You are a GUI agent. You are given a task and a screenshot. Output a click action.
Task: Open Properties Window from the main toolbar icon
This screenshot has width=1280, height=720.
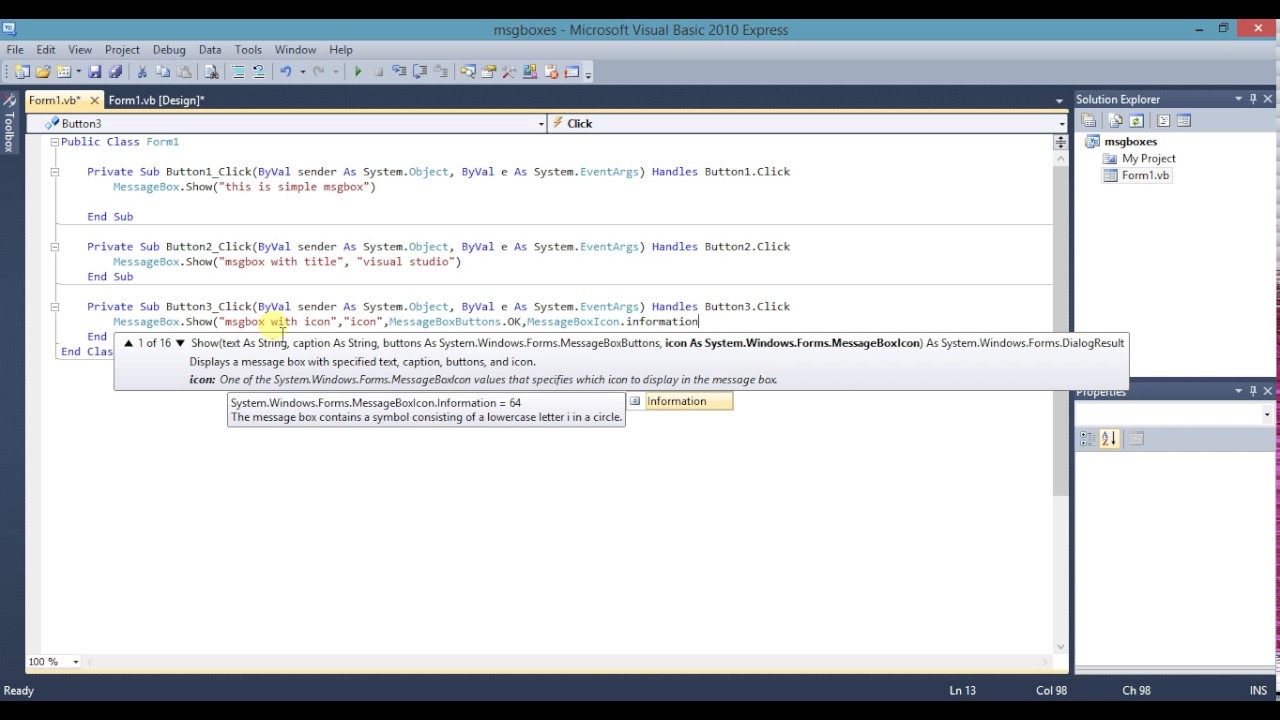tap(488, 72)
